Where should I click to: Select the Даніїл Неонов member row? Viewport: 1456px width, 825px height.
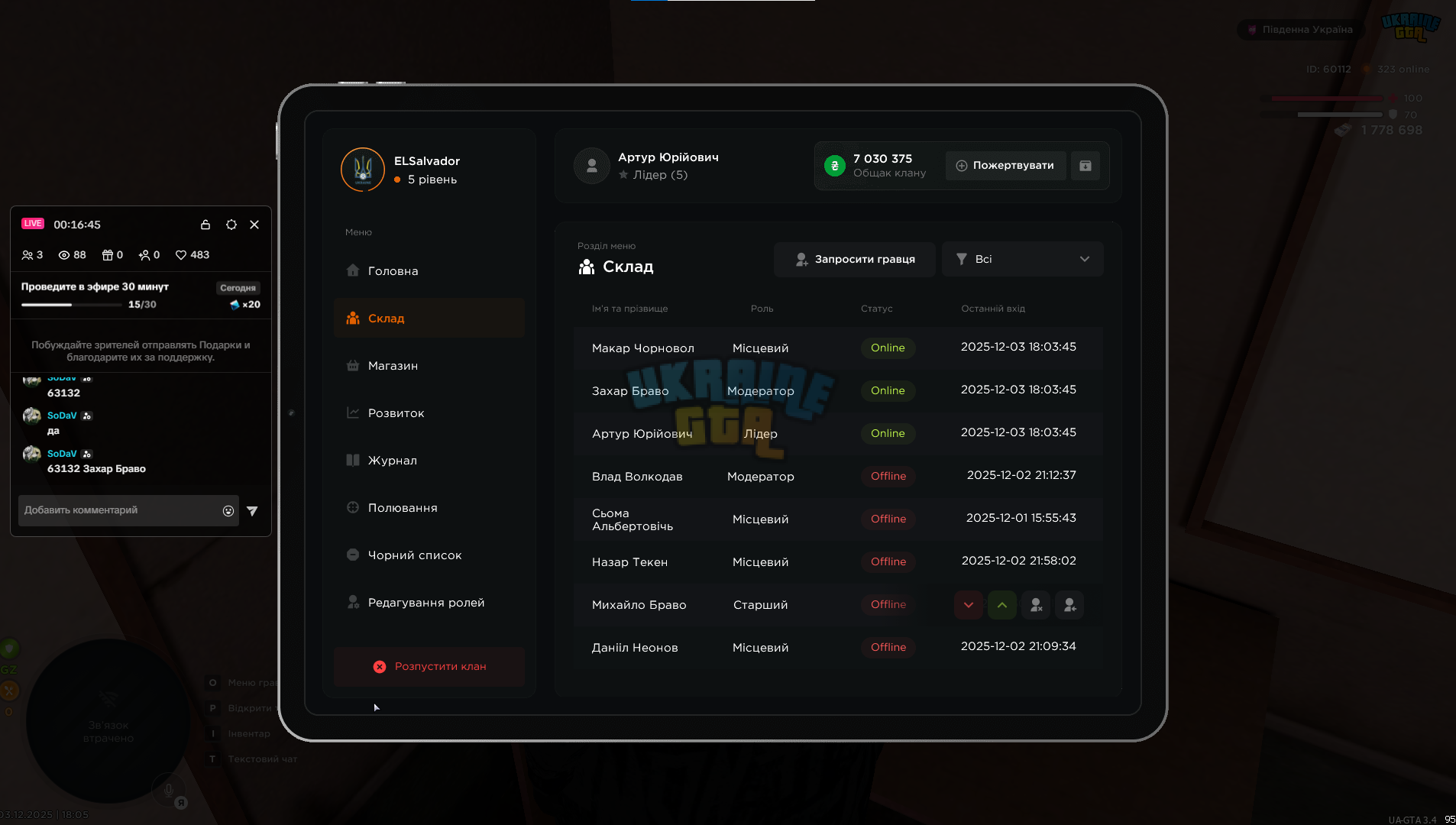[x=838, y=648]
